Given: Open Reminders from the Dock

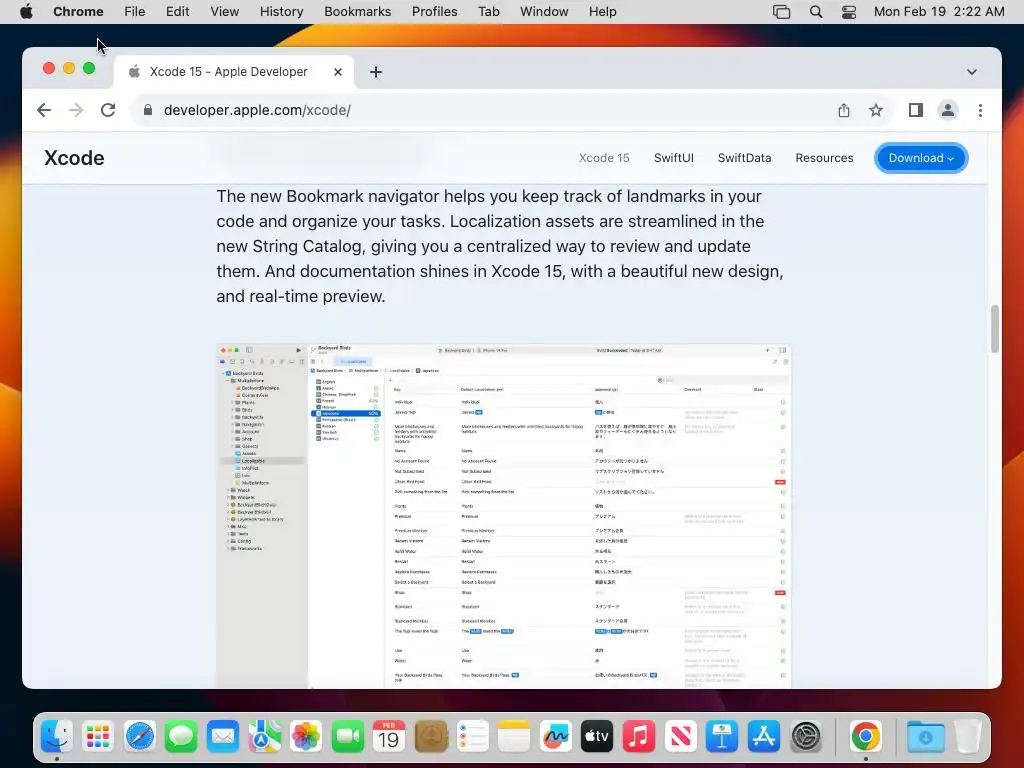Looking at the screenshot, I should [x=473, y=737].
